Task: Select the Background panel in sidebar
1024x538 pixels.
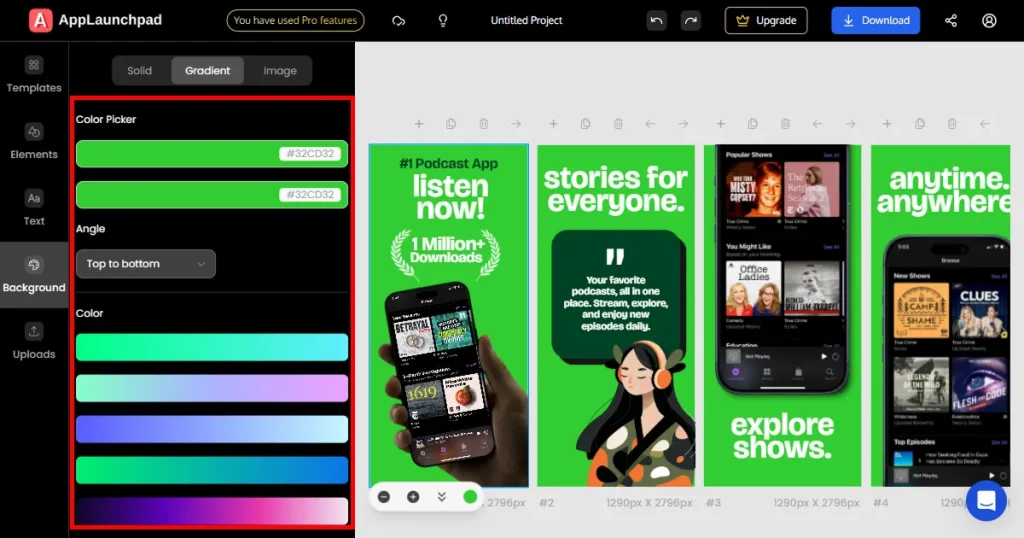Action: [34, 275]
